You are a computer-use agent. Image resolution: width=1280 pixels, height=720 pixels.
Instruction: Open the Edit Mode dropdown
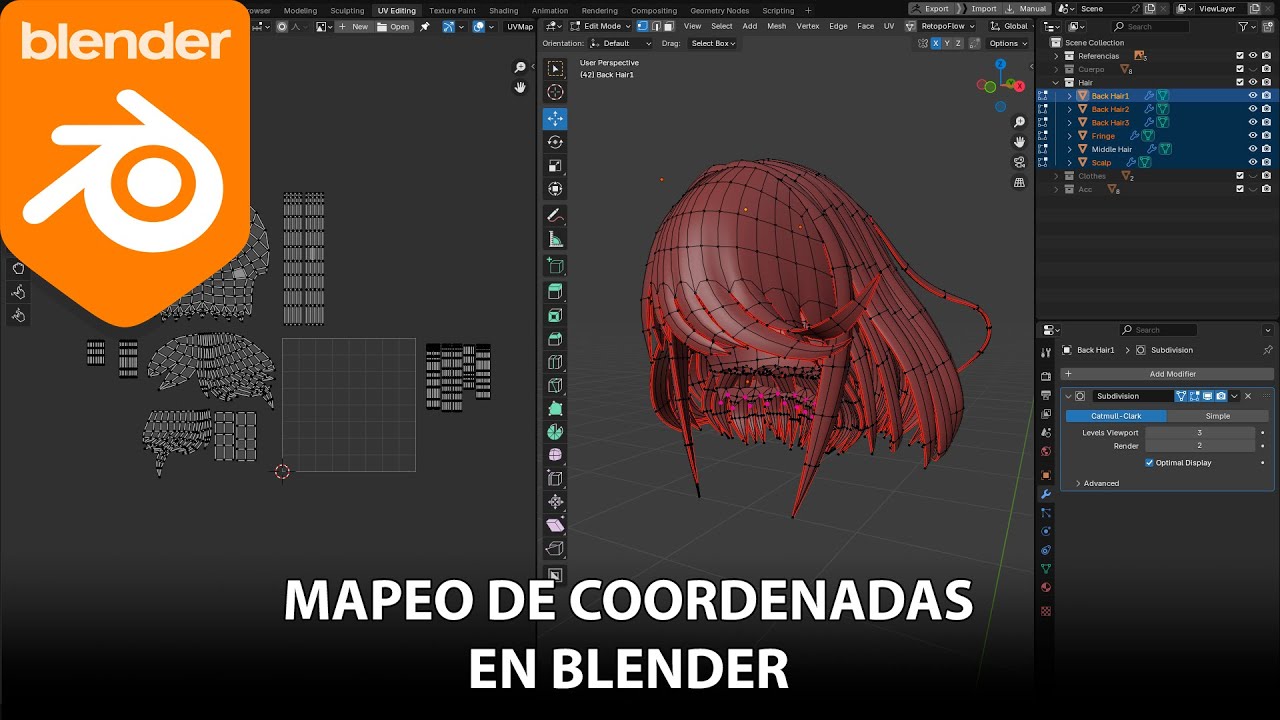click(x=600, y=26)
